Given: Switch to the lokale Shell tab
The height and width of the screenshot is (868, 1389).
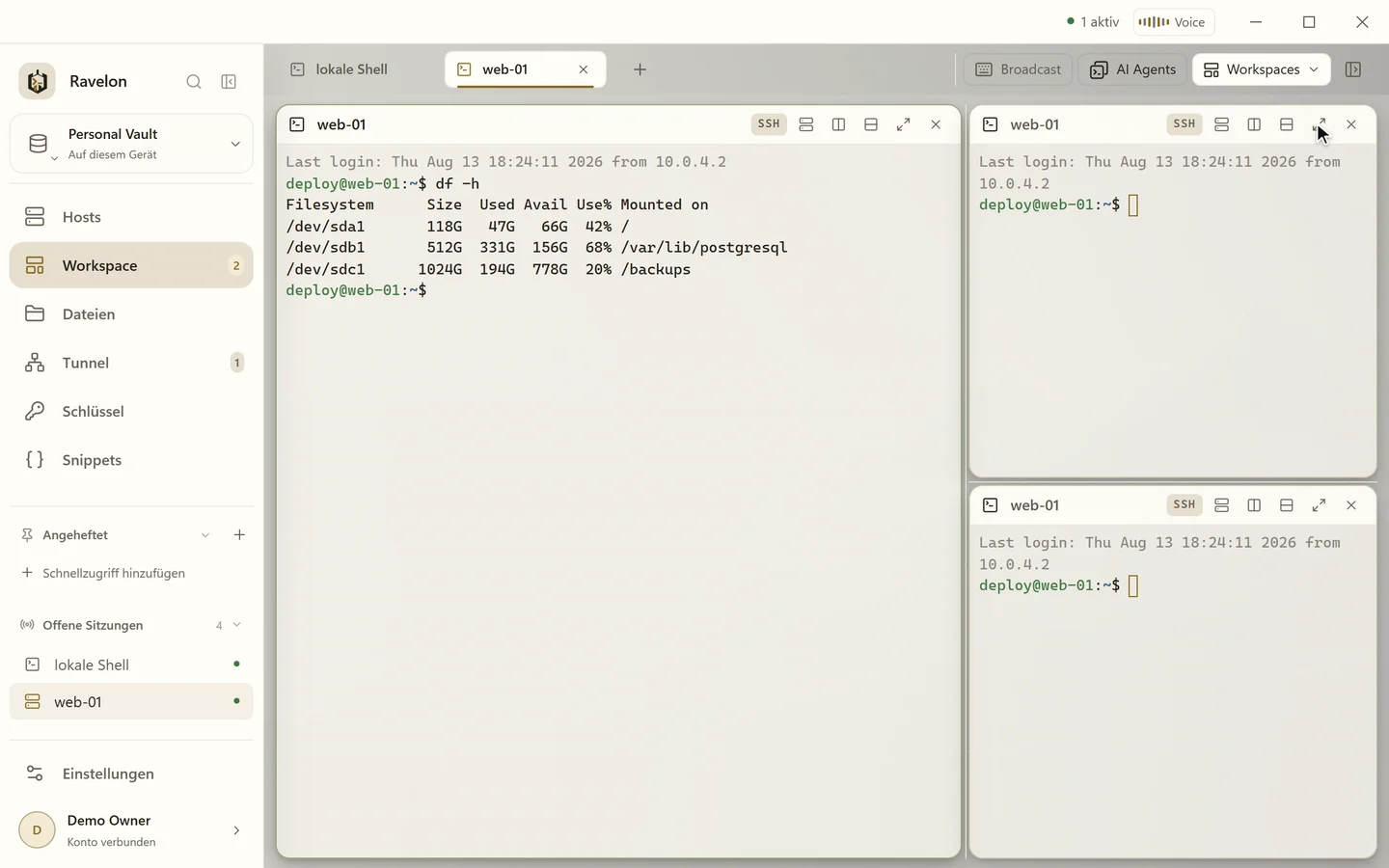Looking at the screenshot, I should [352, 69].
